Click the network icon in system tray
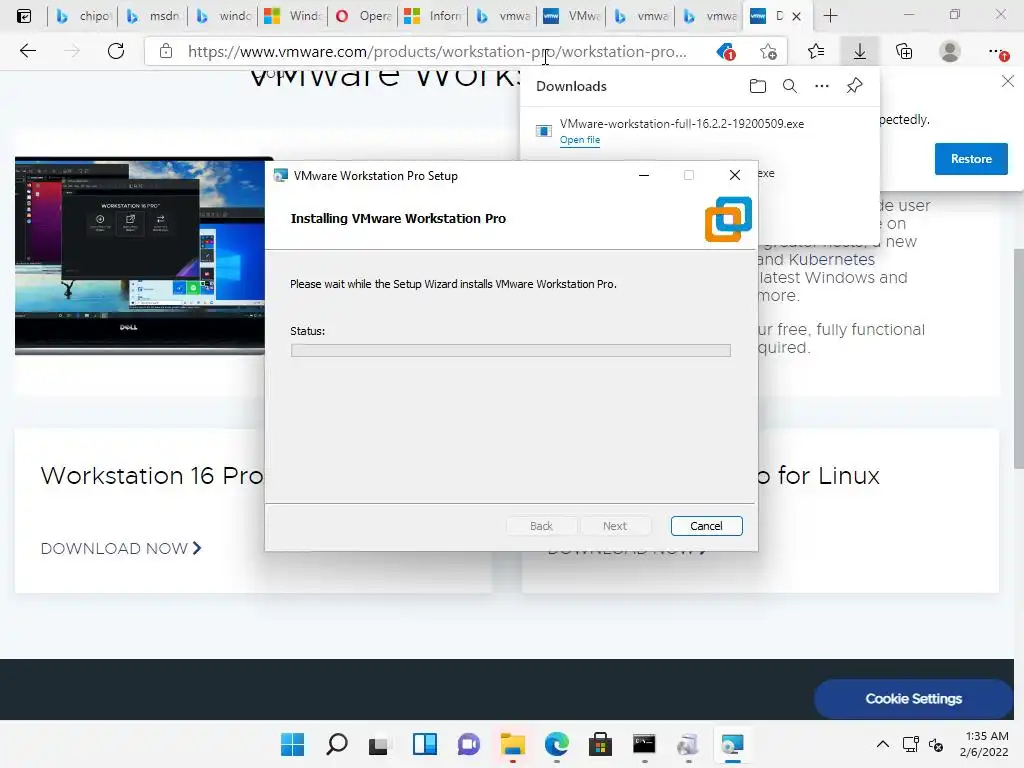This screenshot has width=1024, height=768. coord(910,744)
